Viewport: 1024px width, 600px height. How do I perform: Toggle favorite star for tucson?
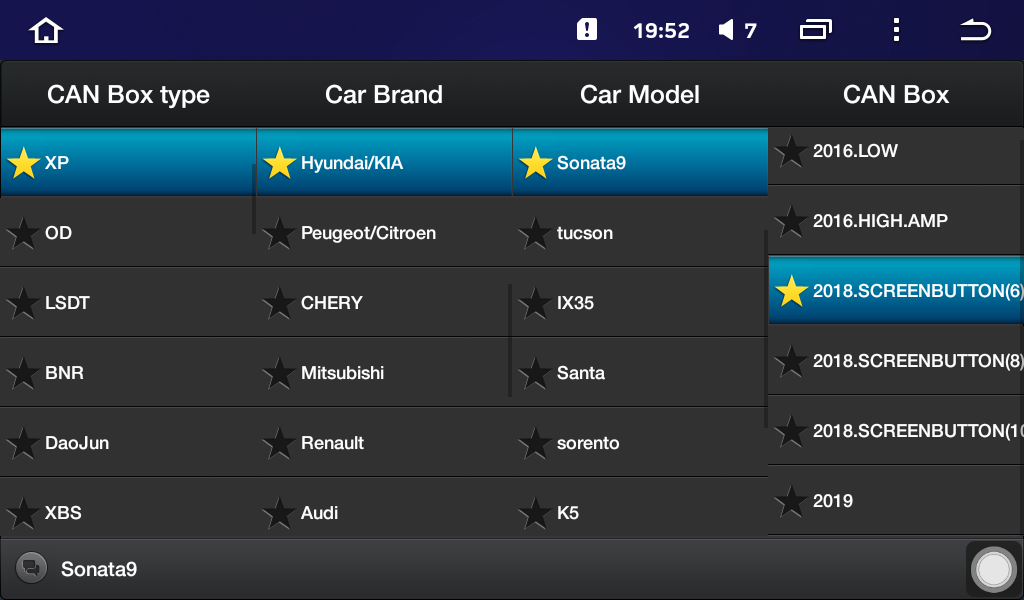click(535, 234)
